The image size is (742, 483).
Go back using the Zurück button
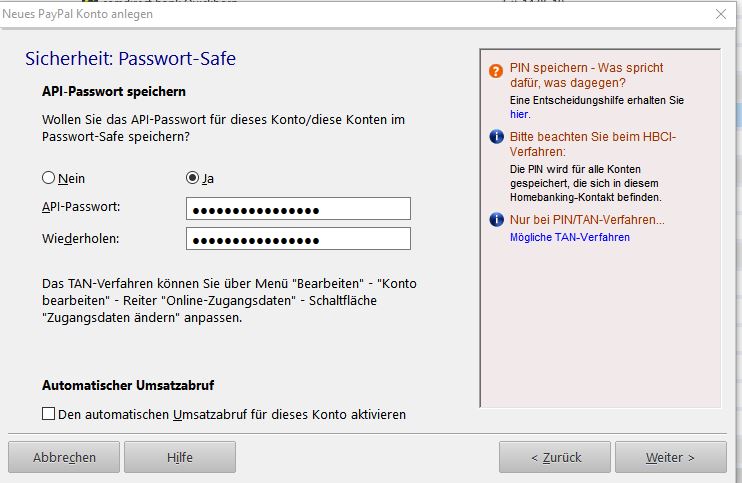[x=555, y=457]
